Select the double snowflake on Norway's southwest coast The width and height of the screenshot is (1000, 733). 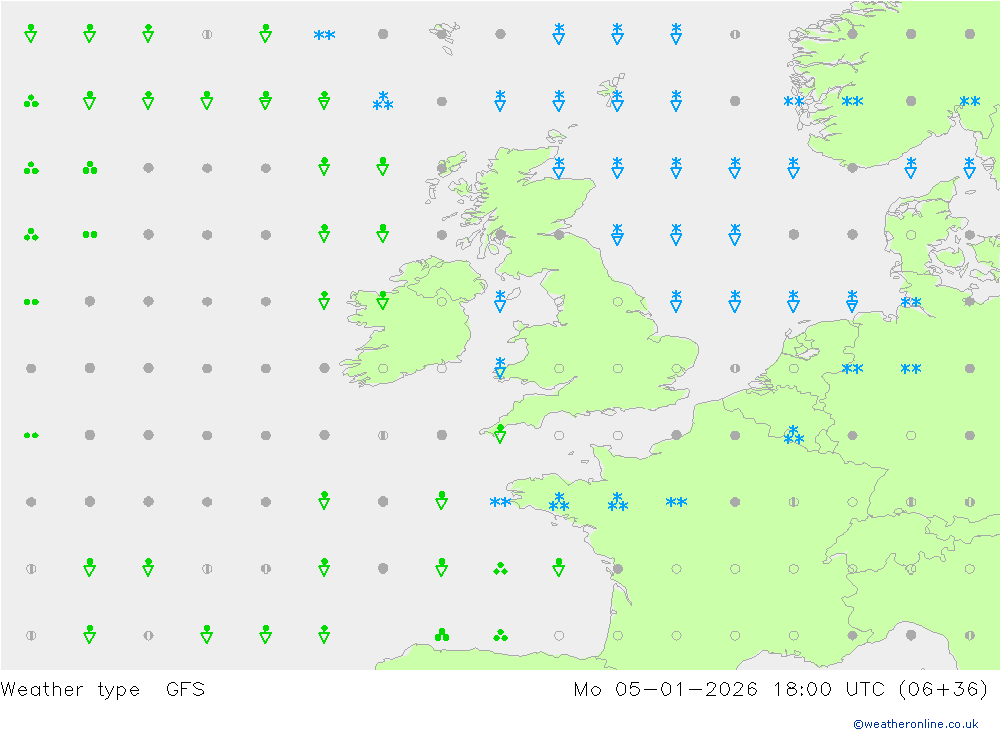[x=793, y=101]
